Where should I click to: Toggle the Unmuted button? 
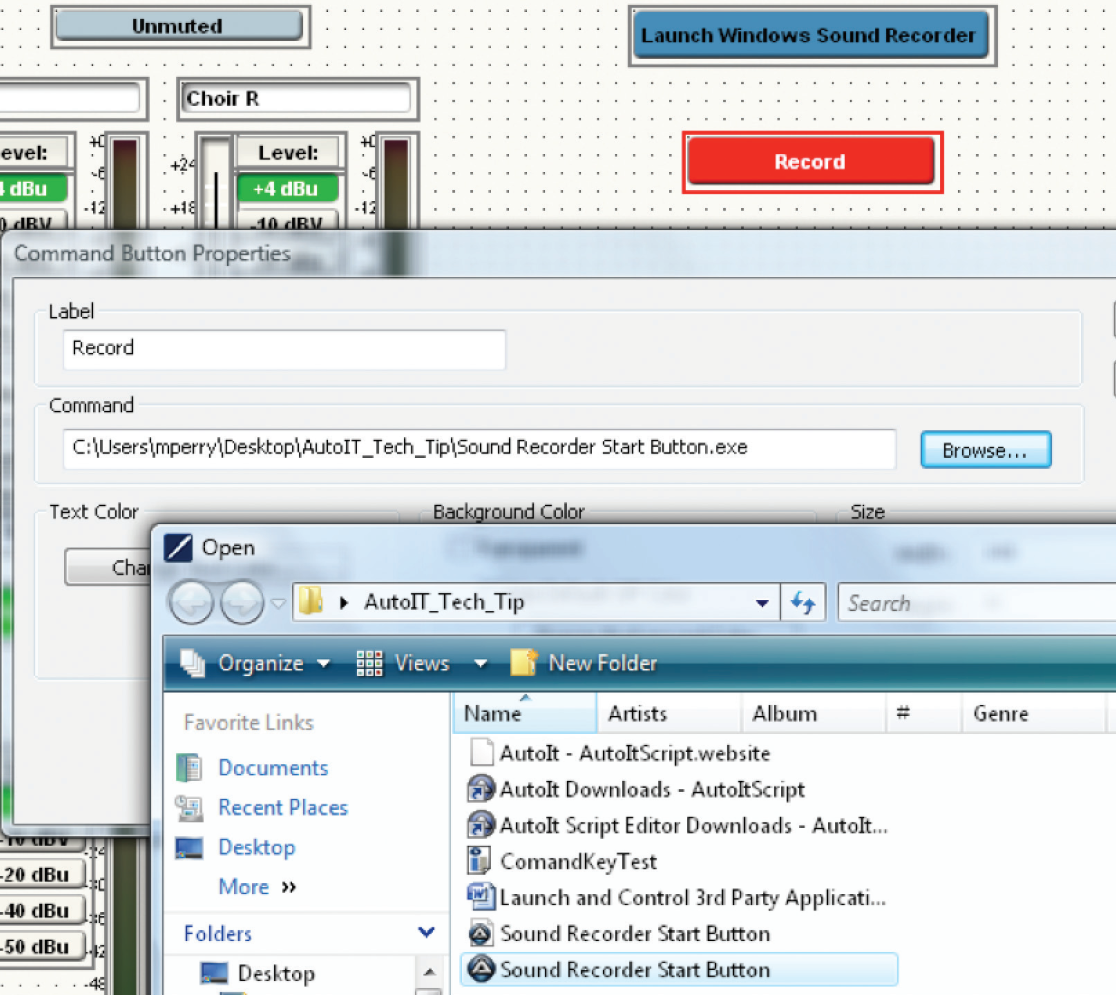[x=178, y=27]
